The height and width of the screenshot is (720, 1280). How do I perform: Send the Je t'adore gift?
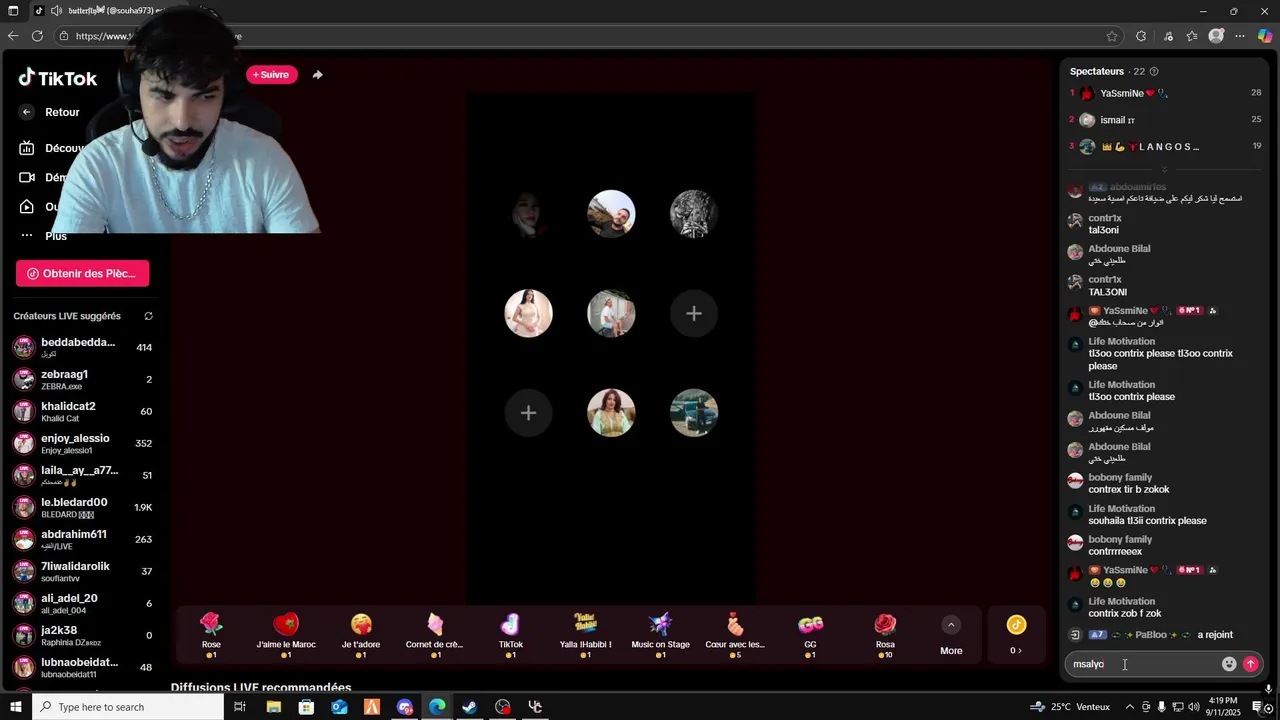(361, 634)
